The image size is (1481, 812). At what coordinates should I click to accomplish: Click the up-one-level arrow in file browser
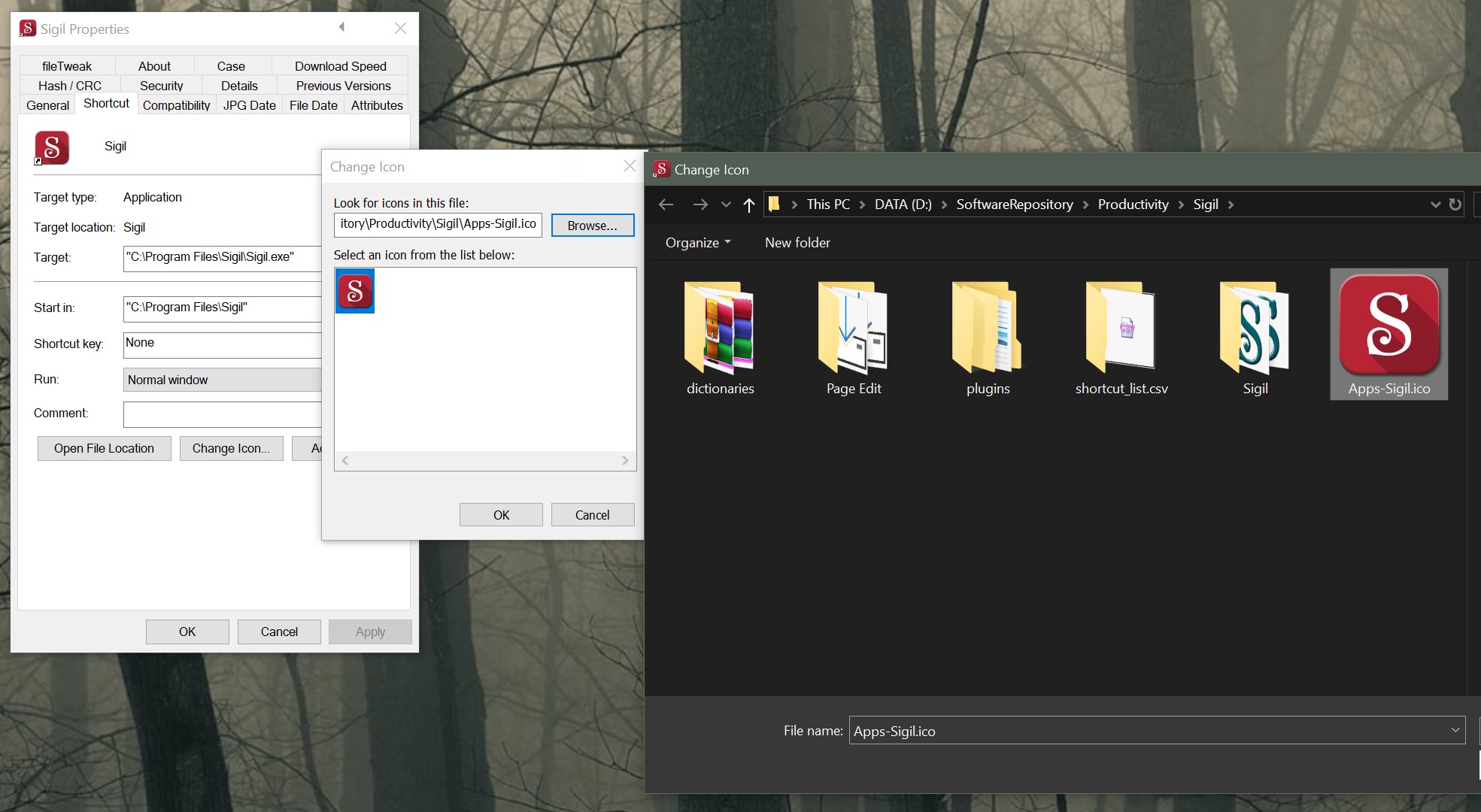(748, 205)
